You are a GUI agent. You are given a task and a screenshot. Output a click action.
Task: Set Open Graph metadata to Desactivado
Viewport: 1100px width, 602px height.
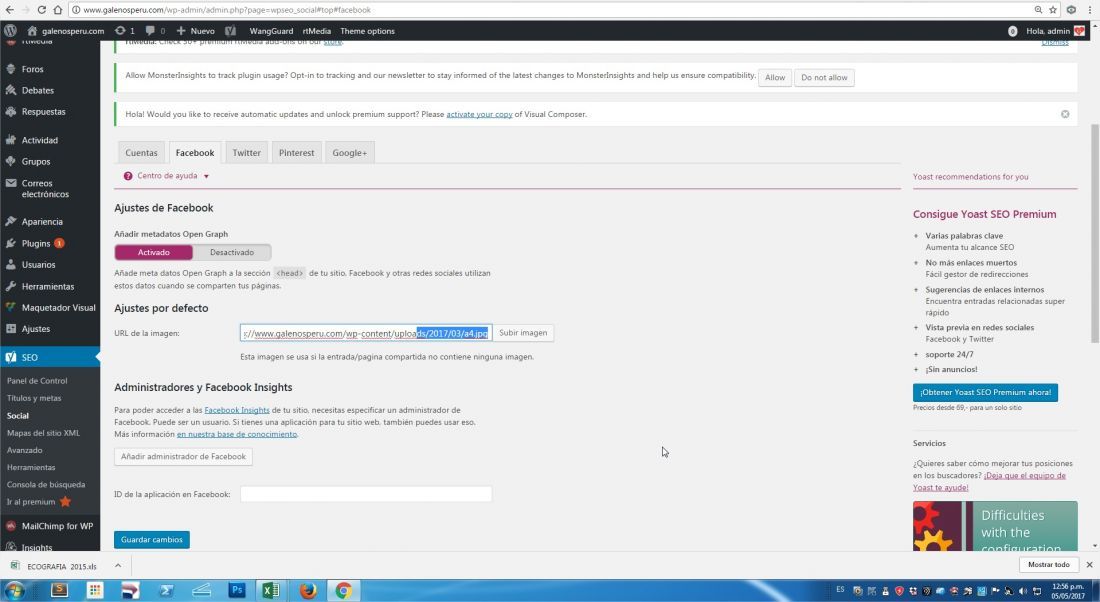[x=232, y=252]
